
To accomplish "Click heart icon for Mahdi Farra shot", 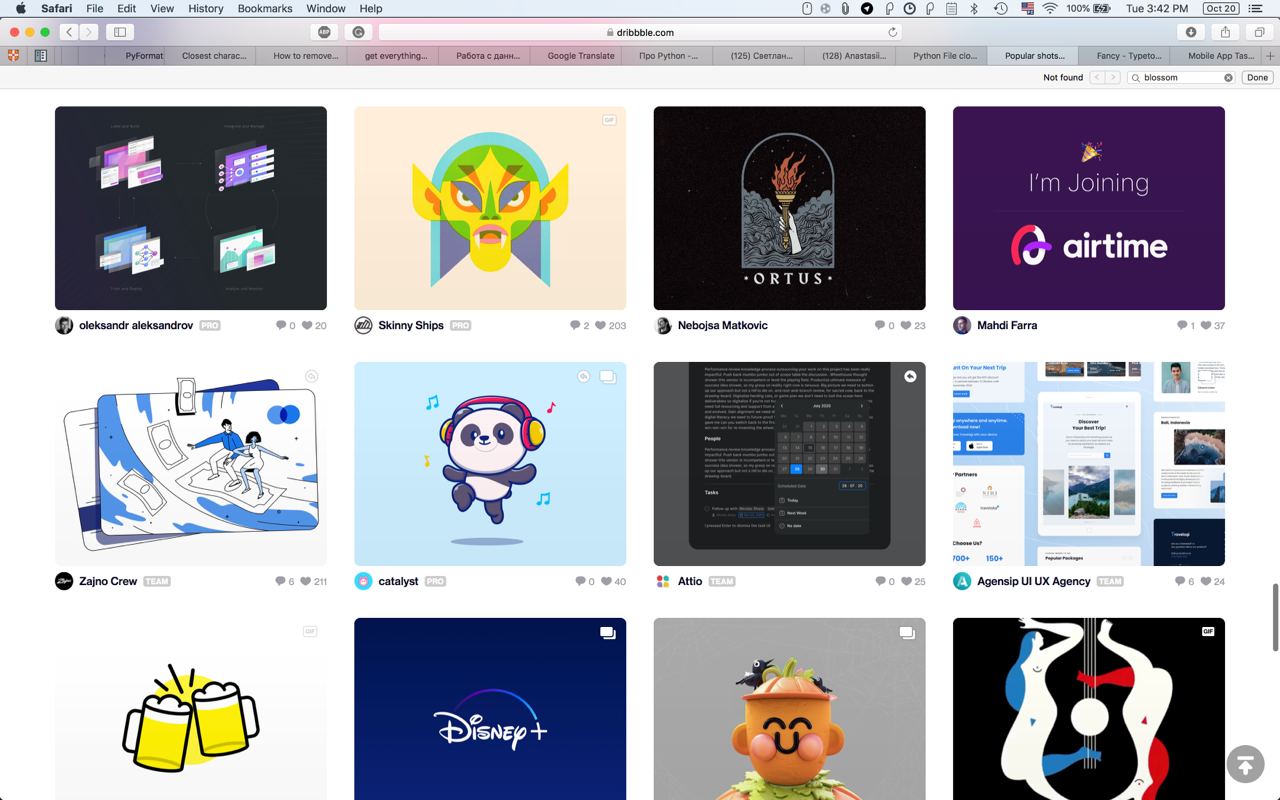I will point(1206,325).
